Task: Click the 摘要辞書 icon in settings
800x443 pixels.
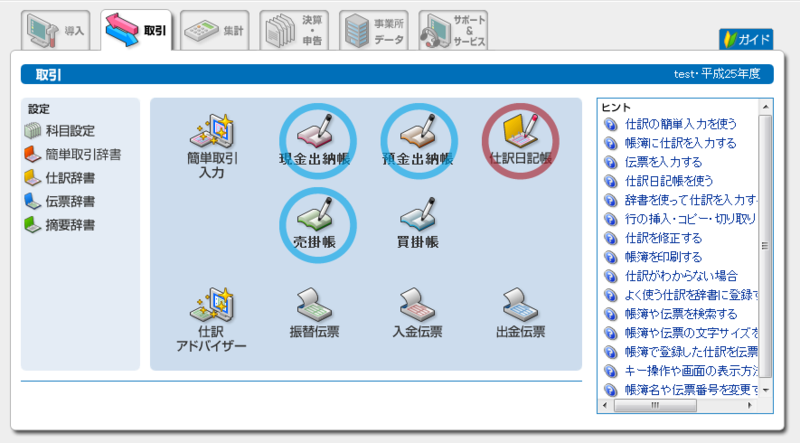Action: [33, 225]
